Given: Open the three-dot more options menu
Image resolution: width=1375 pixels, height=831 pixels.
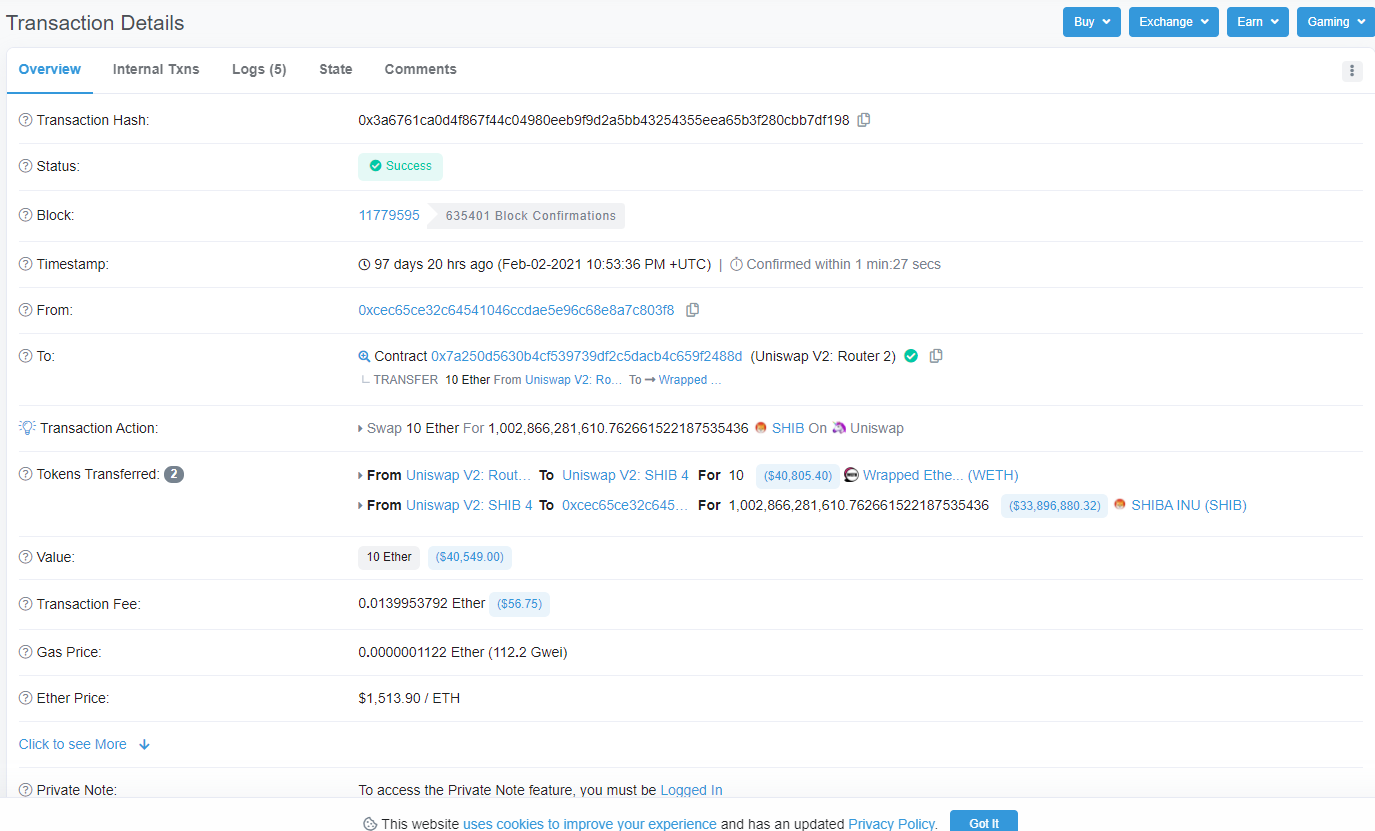Looking at the screenshot, I should 1352,70.
